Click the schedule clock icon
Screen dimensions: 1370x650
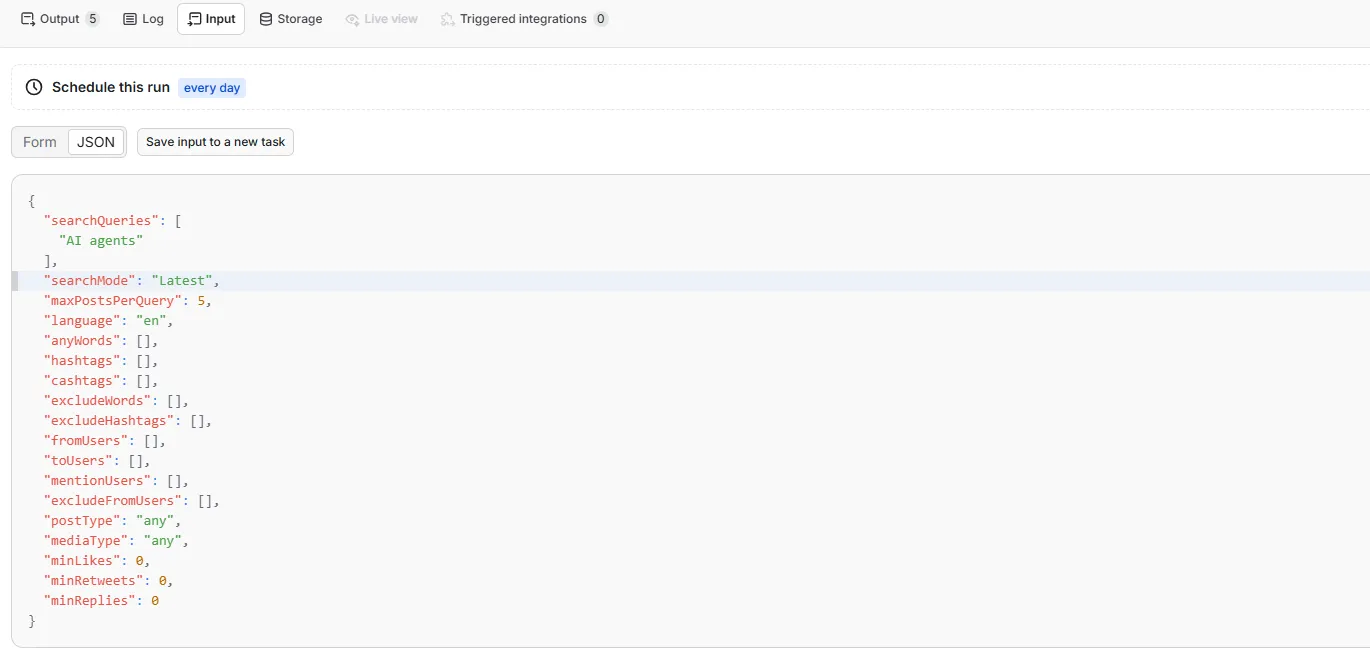point(34,87)
